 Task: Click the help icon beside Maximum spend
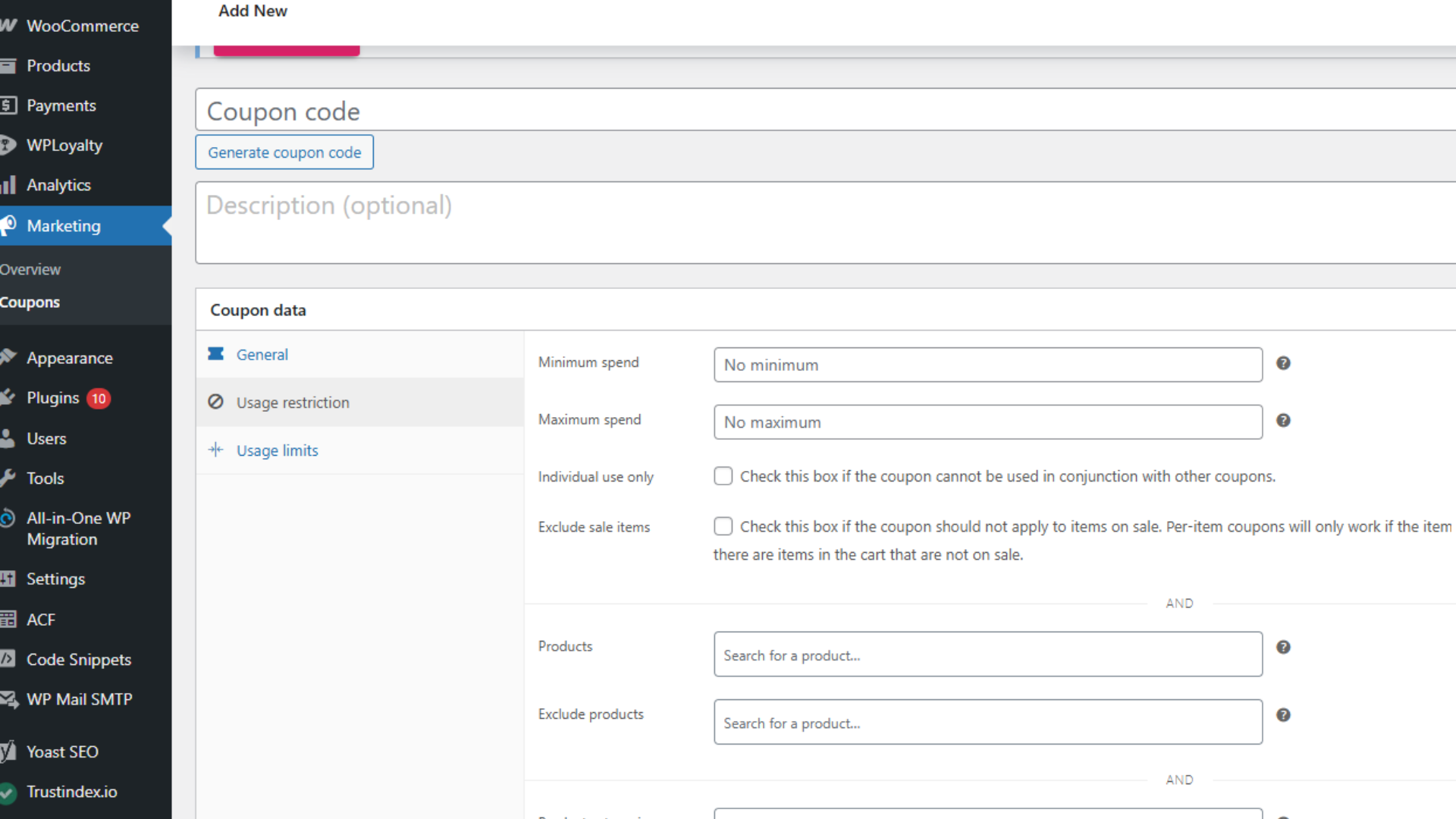[1283, 421]
